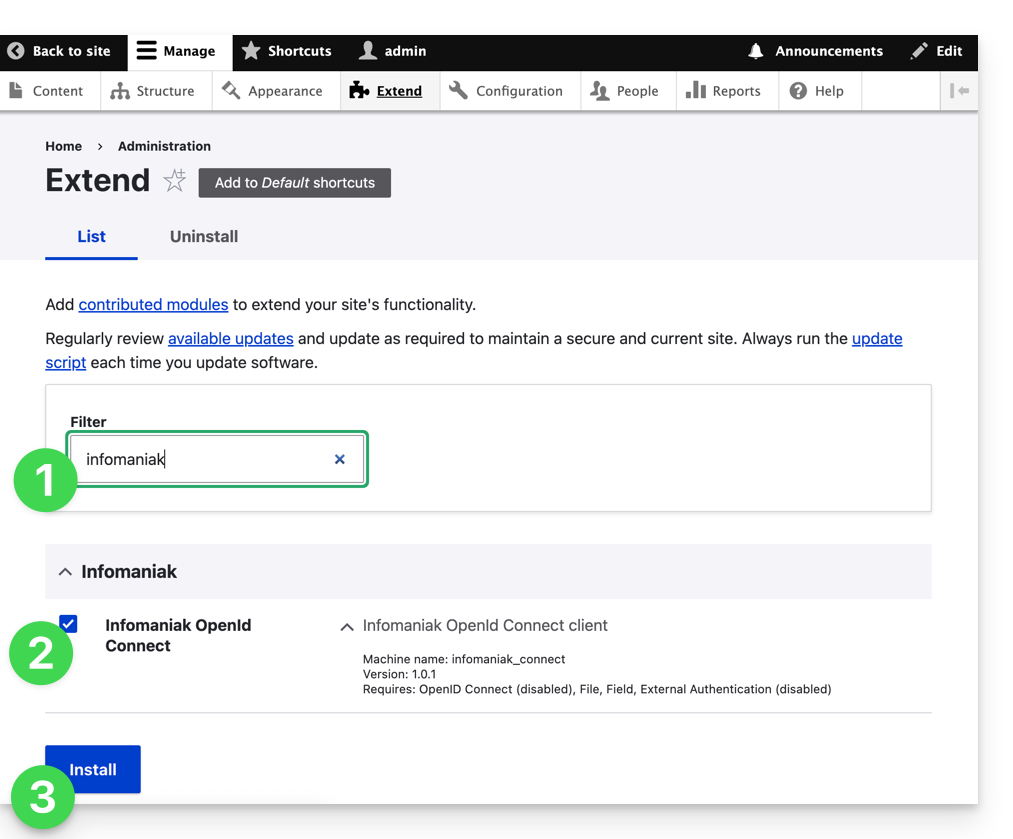
Task: Click the 'Version: 1.0.1' text
Action: click(399, 674)
